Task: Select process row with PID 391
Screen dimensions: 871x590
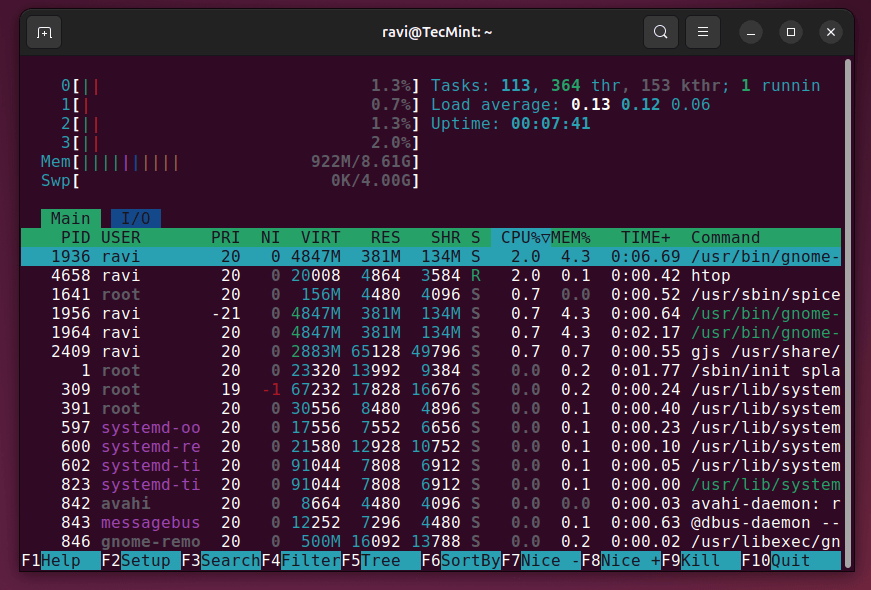Action: tap(431, 408)
